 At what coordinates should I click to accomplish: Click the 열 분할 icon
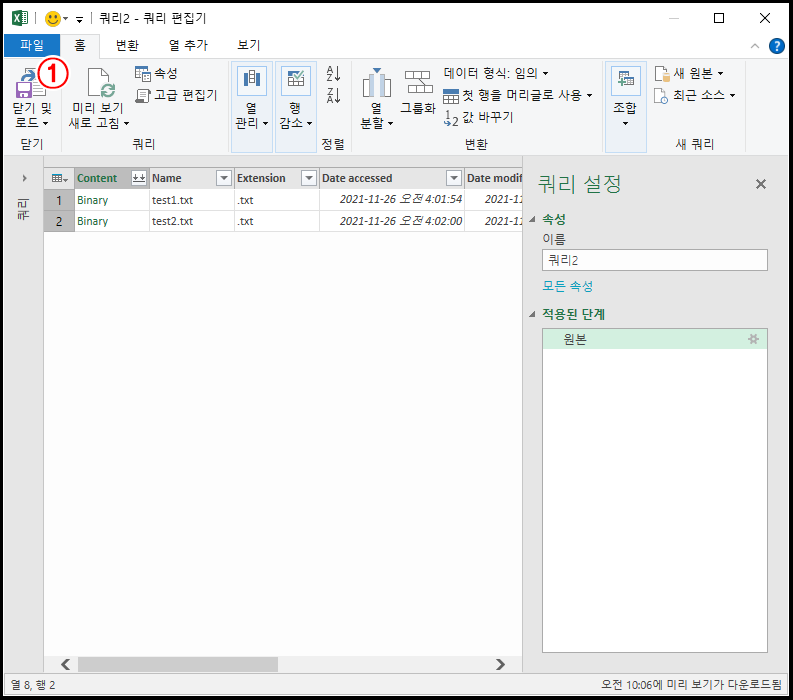click(x=377, y=82)
